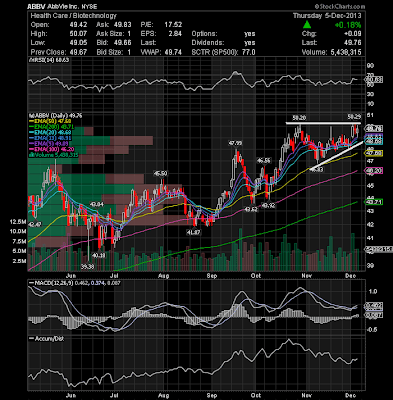Click the header Volume value 5,438,315
Image resolution: width=393 pixels, height=400 pixels.
click(345, 52)
